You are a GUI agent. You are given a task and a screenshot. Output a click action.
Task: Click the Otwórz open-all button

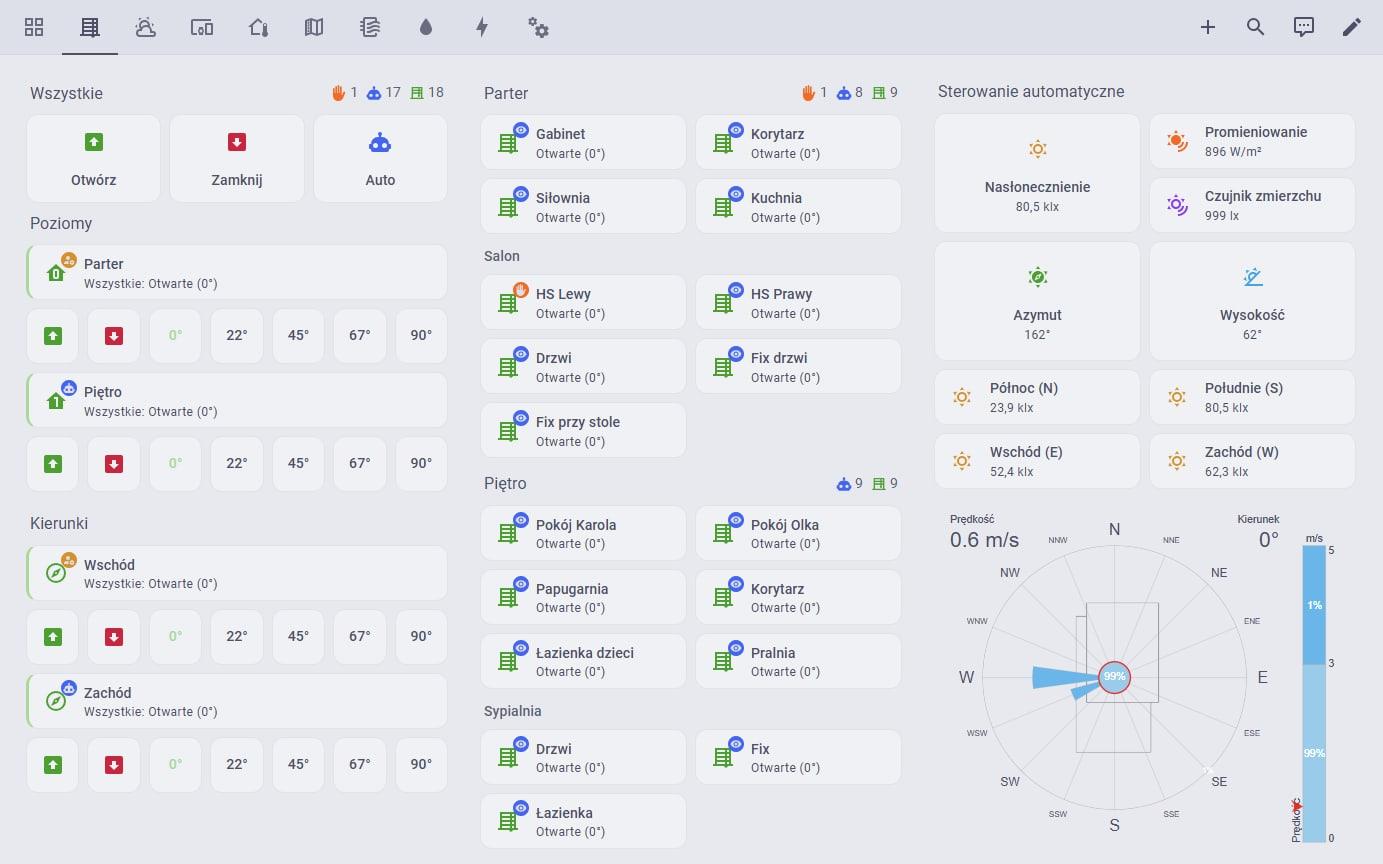(94, 159)
